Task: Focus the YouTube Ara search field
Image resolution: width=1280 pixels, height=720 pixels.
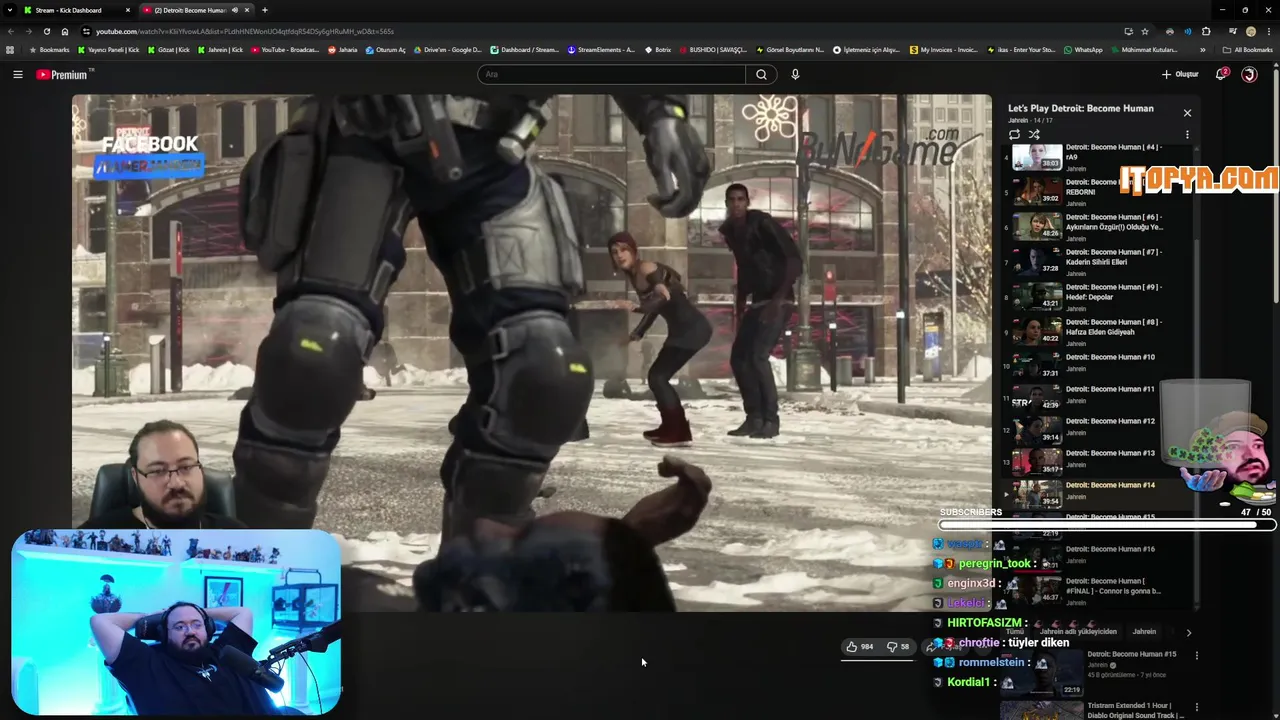Action: coord(612,74)
